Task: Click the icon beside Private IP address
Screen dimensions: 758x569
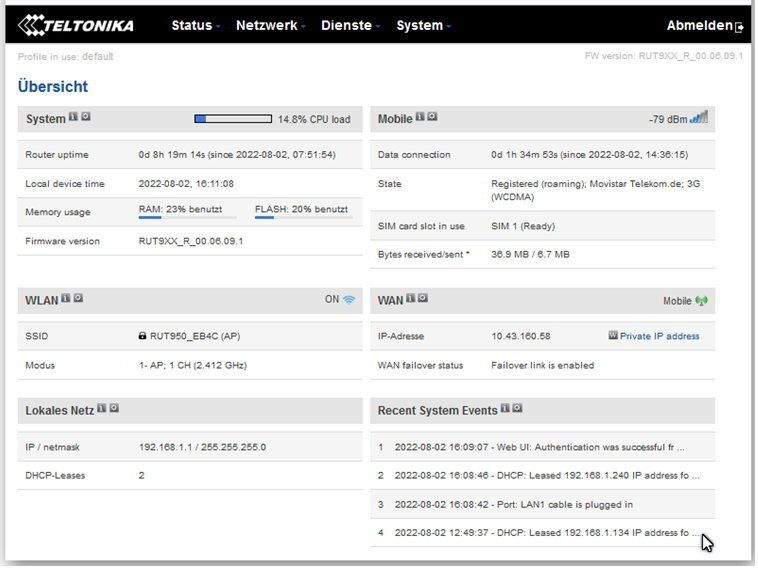Action: pos(613,335)
